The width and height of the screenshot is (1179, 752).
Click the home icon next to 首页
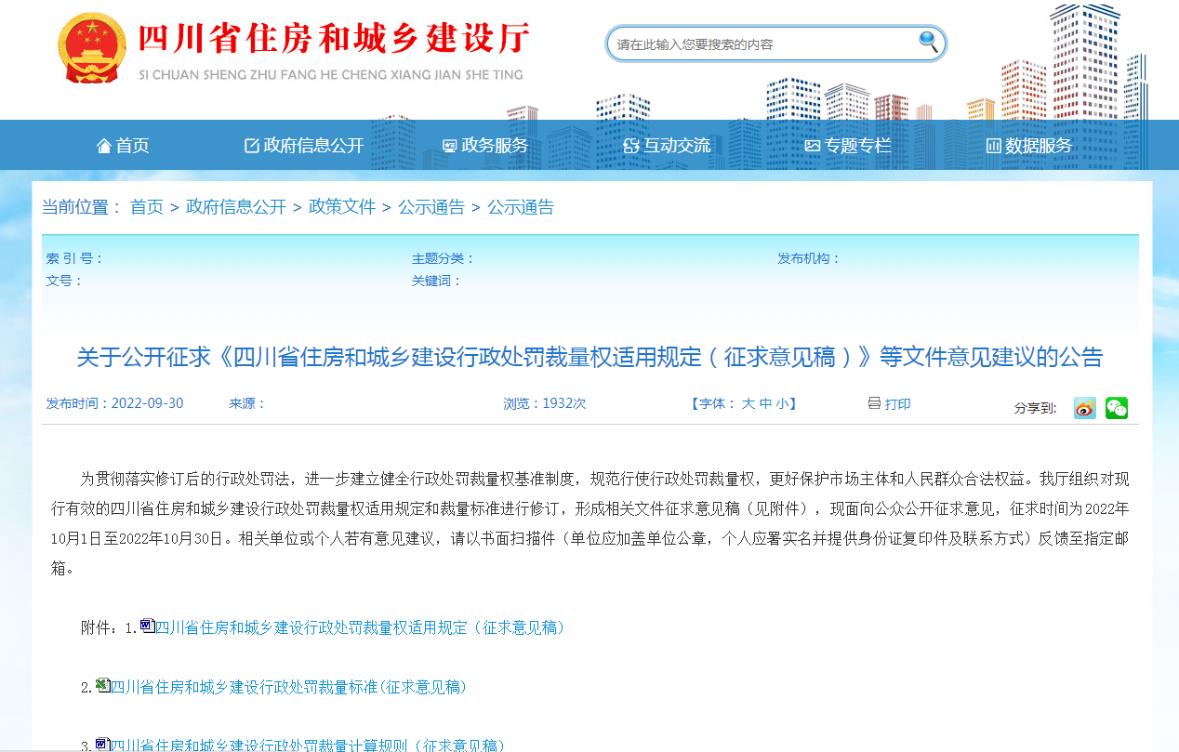coord(103,145)
